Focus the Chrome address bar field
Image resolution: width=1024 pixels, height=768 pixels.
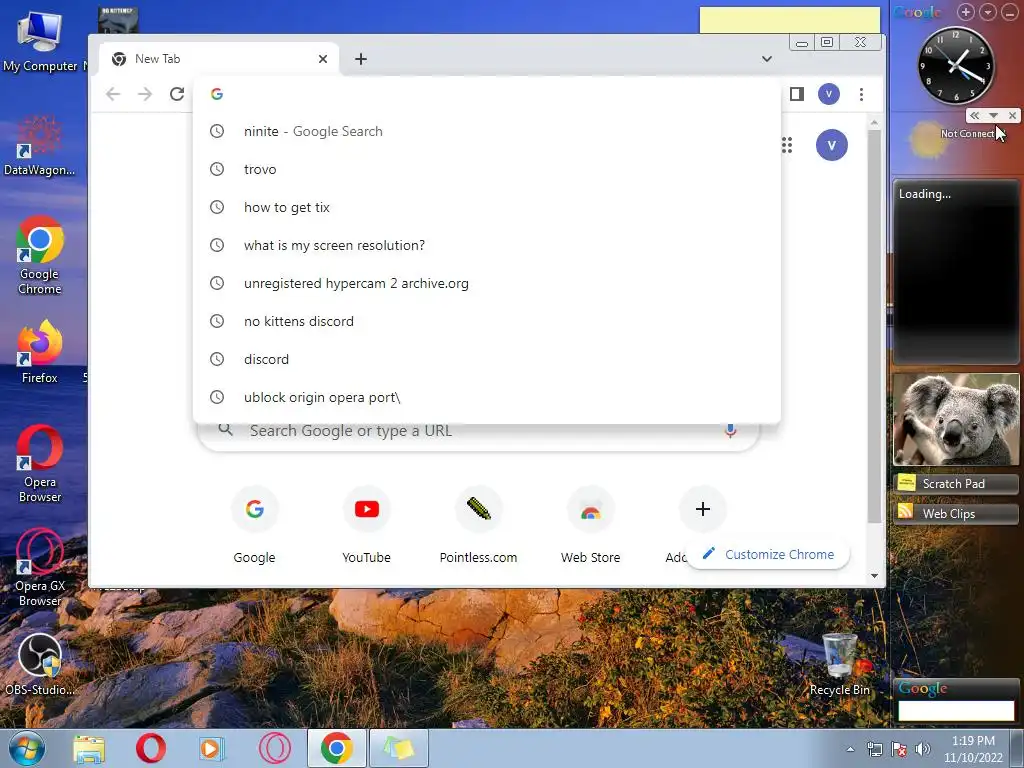[x=487, y=94]
